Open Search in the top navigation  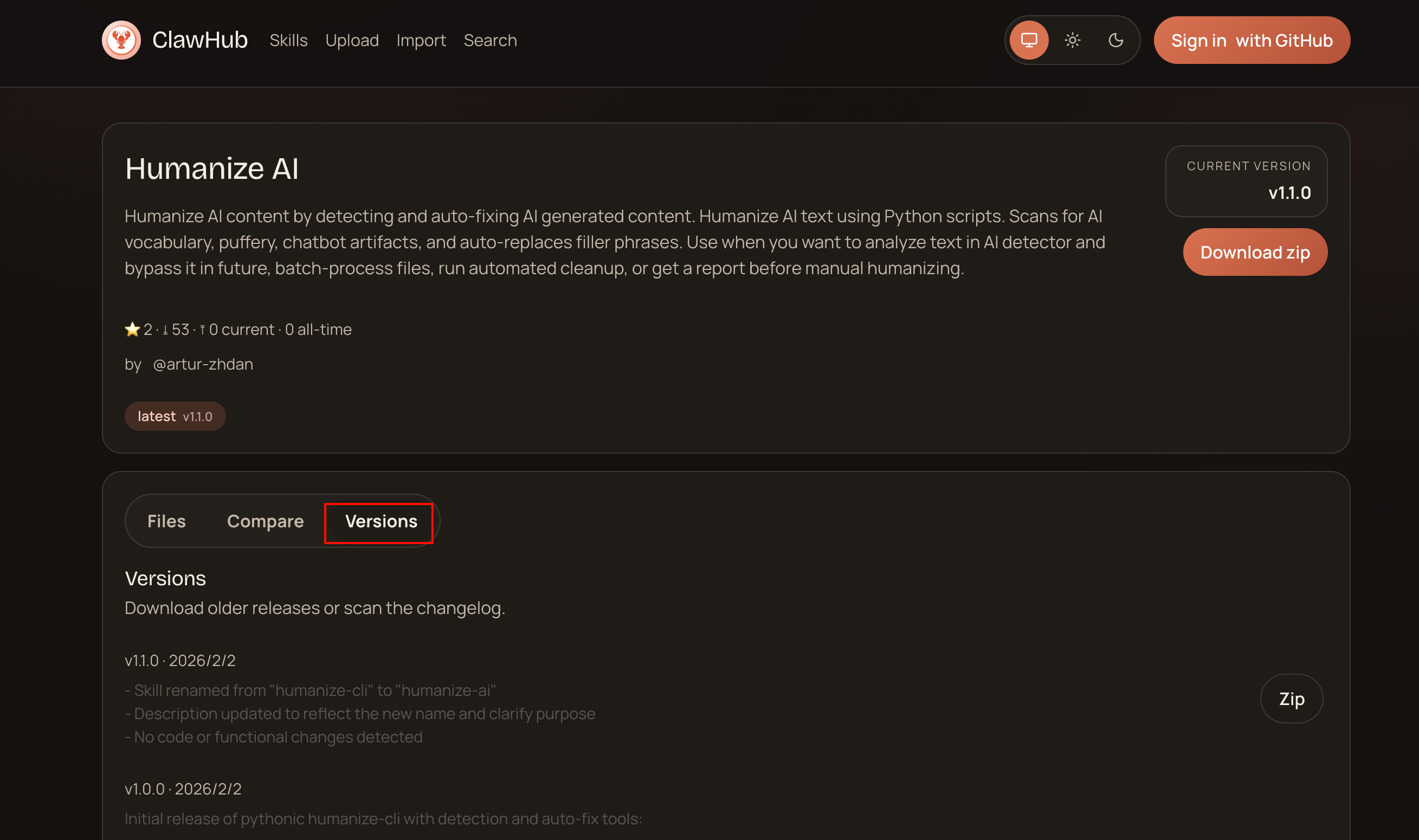pyautogui.click(x=489, y=41)
